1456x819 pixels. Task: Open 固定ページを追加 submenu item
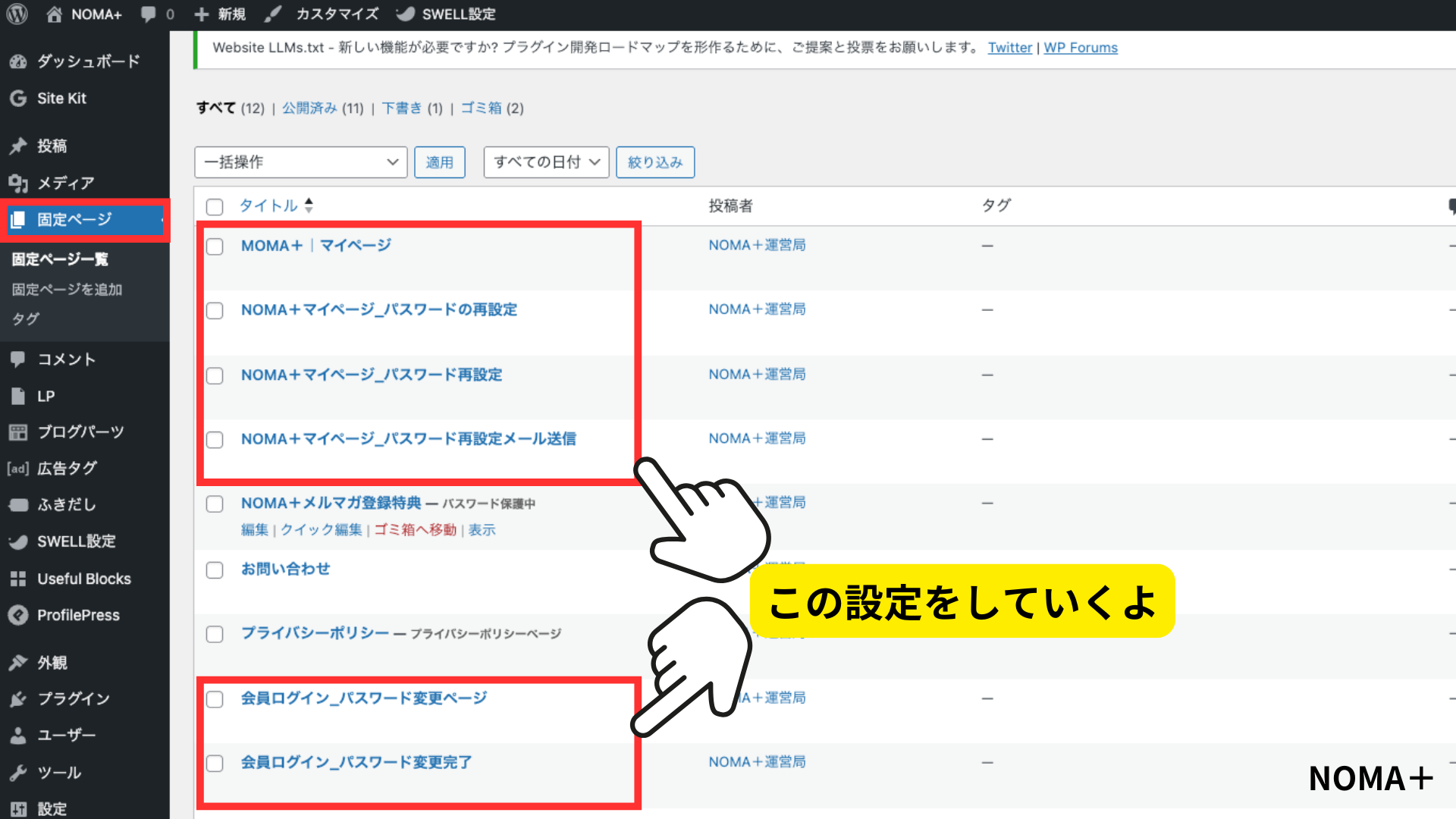click(67, 289)
